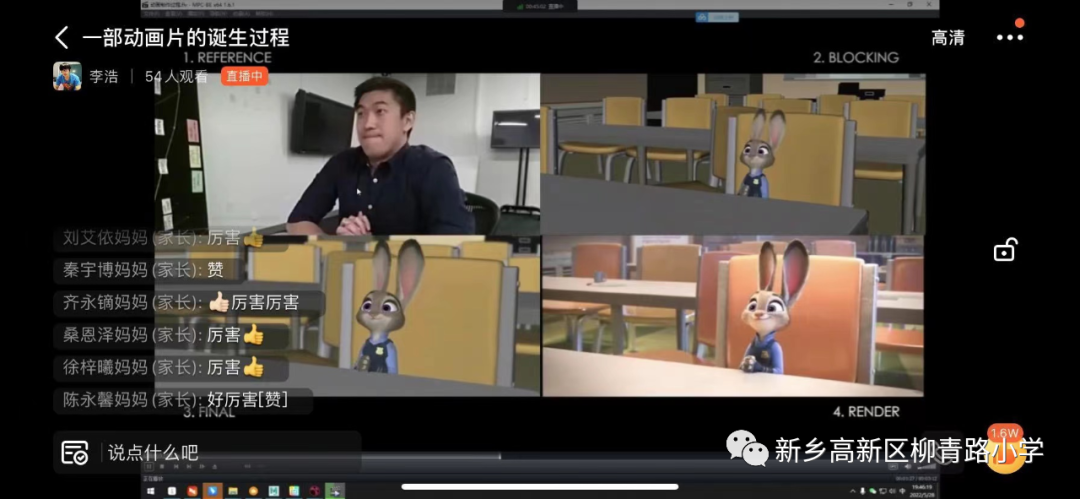This screenshot has height=499, width=1080.
Task: Click the microphone icon in system tray
Action: [862, 491]
